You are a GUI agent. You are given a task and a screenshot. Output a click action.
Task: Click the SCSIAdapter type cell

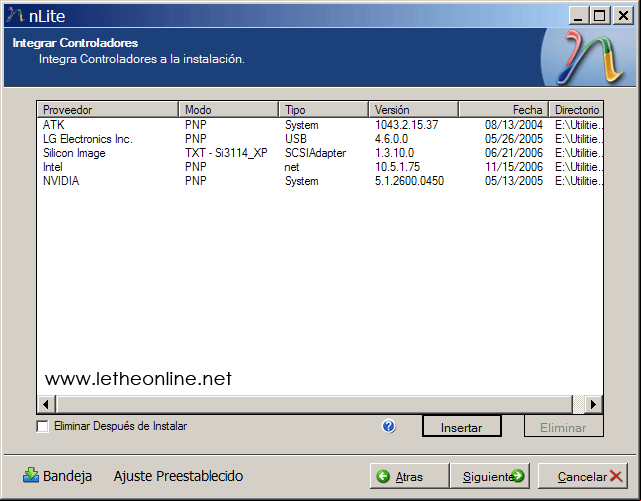click(315, 153)
